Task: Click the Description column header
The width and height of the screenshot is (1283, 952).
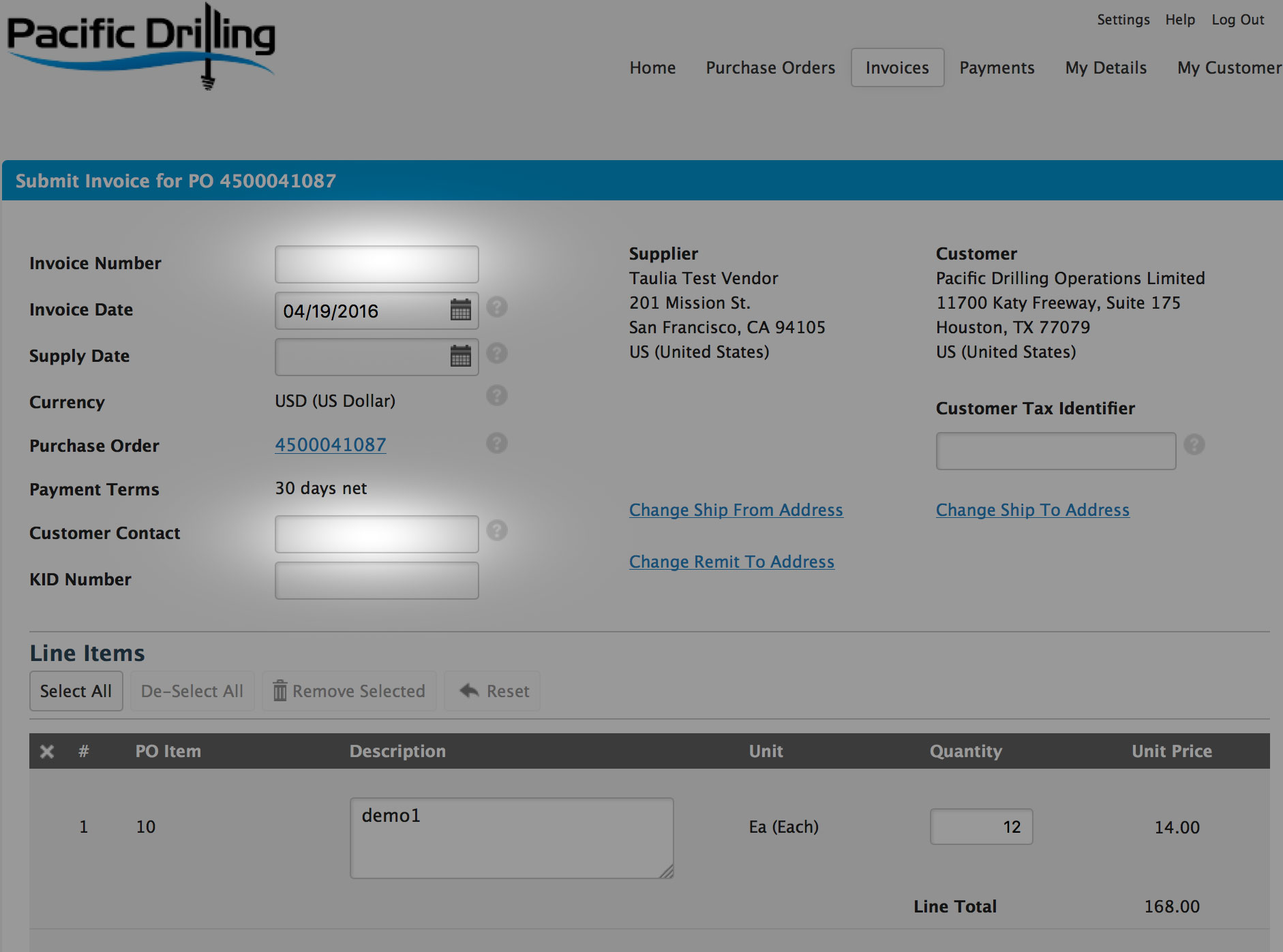Action: [x=397, y=752]
